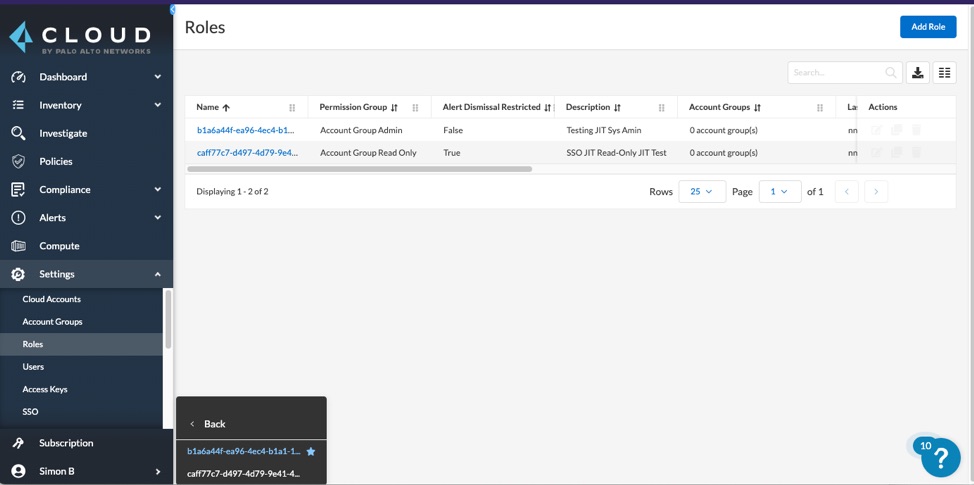Collapse the Settings section
This screenshot has width=974, height=485.
tap(157, 274)
